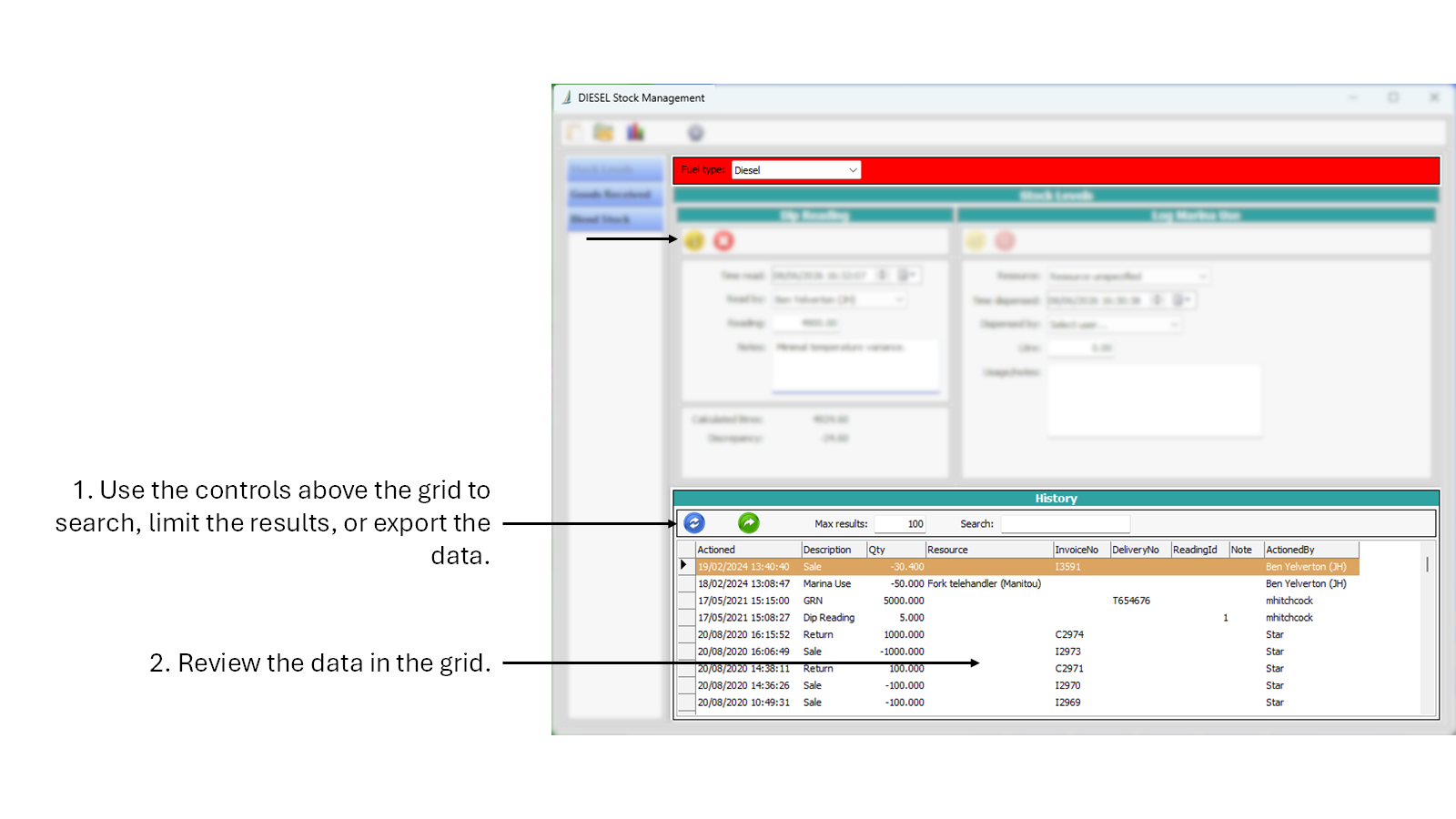Click the Qty column header
The height and width of the screenshot is (819, 1456).
895,550
